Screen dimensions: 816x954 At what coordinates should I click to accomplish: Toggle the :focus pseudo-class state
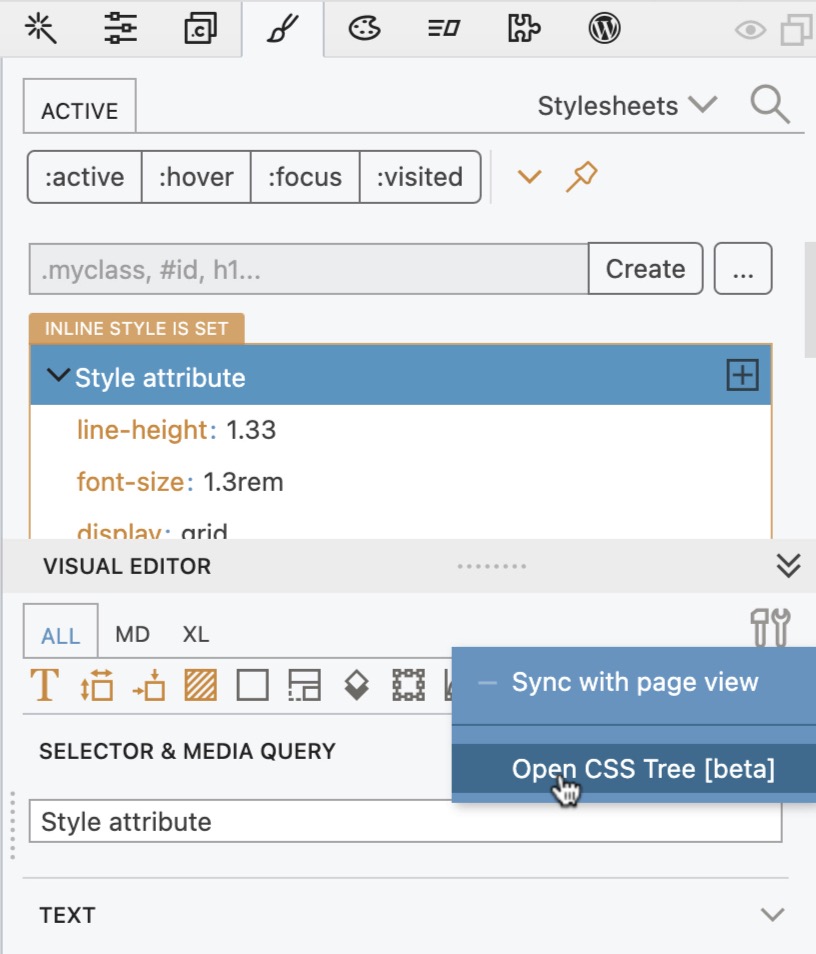[305, 177]
